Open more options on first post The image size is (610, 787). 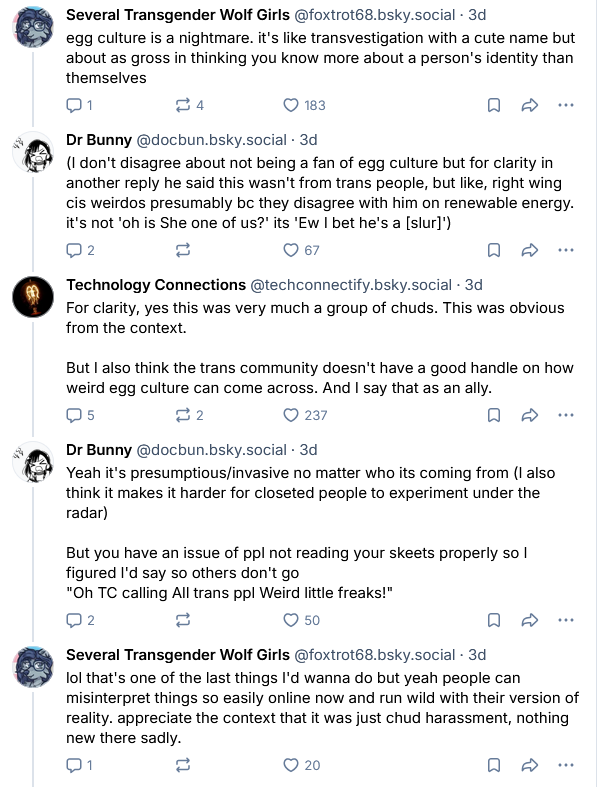566,105
